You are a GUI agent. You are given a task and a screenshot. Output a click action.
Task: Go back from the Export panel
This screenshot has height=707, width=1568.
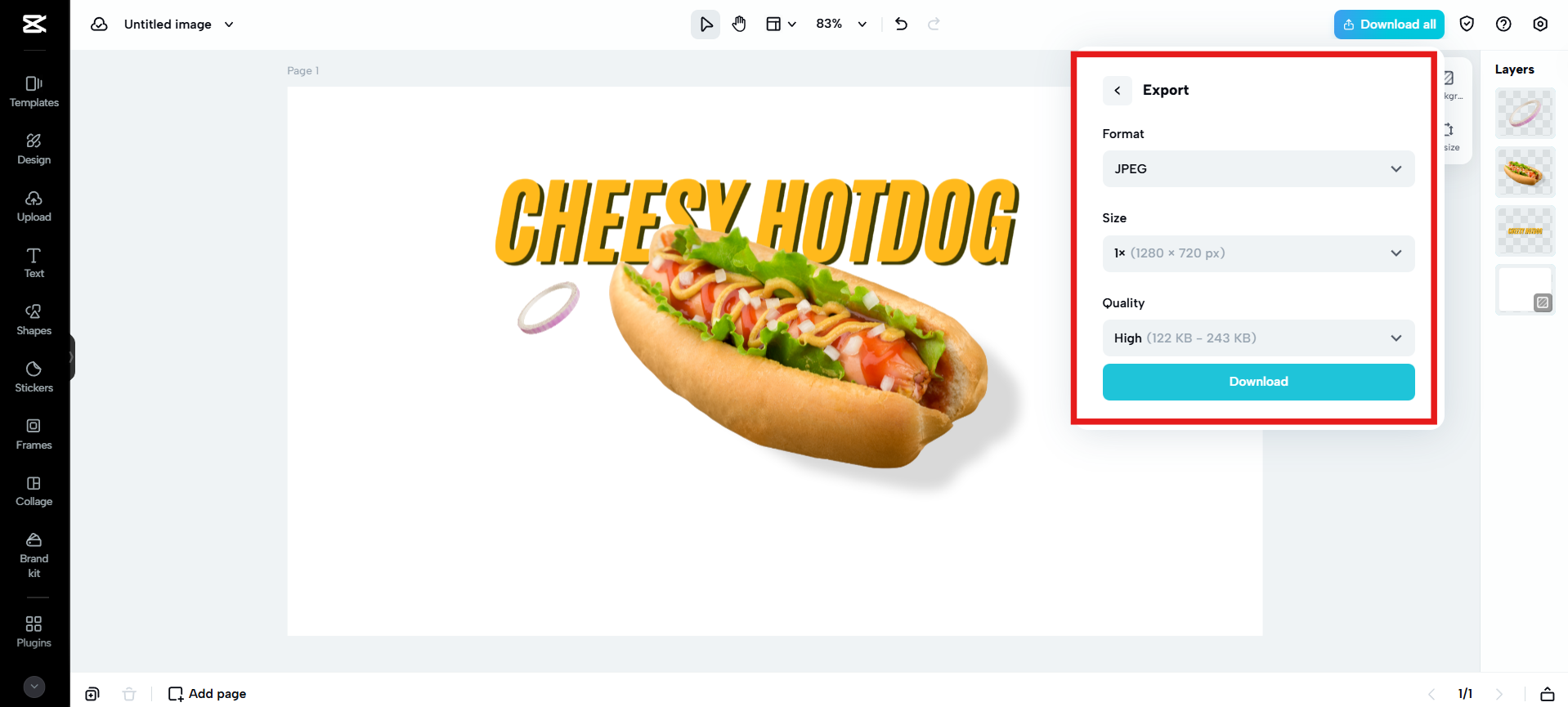tap(1118, 91)
